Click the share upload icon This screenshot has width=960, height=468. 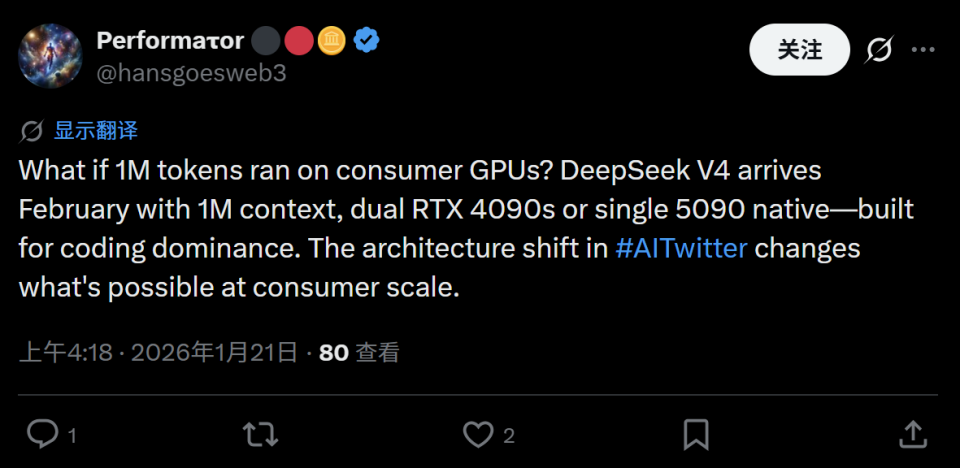[x=912, y=434]
